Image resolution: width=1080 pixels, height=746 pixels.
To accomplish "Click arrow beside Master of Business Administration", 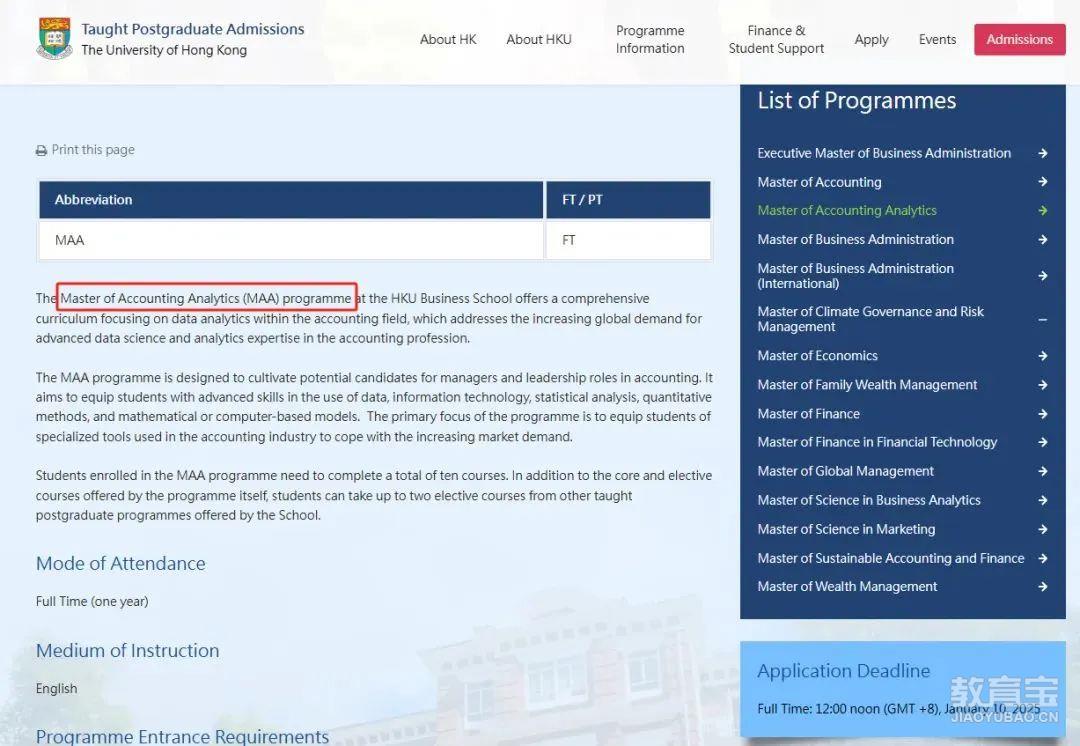I will coord(1043,240).
